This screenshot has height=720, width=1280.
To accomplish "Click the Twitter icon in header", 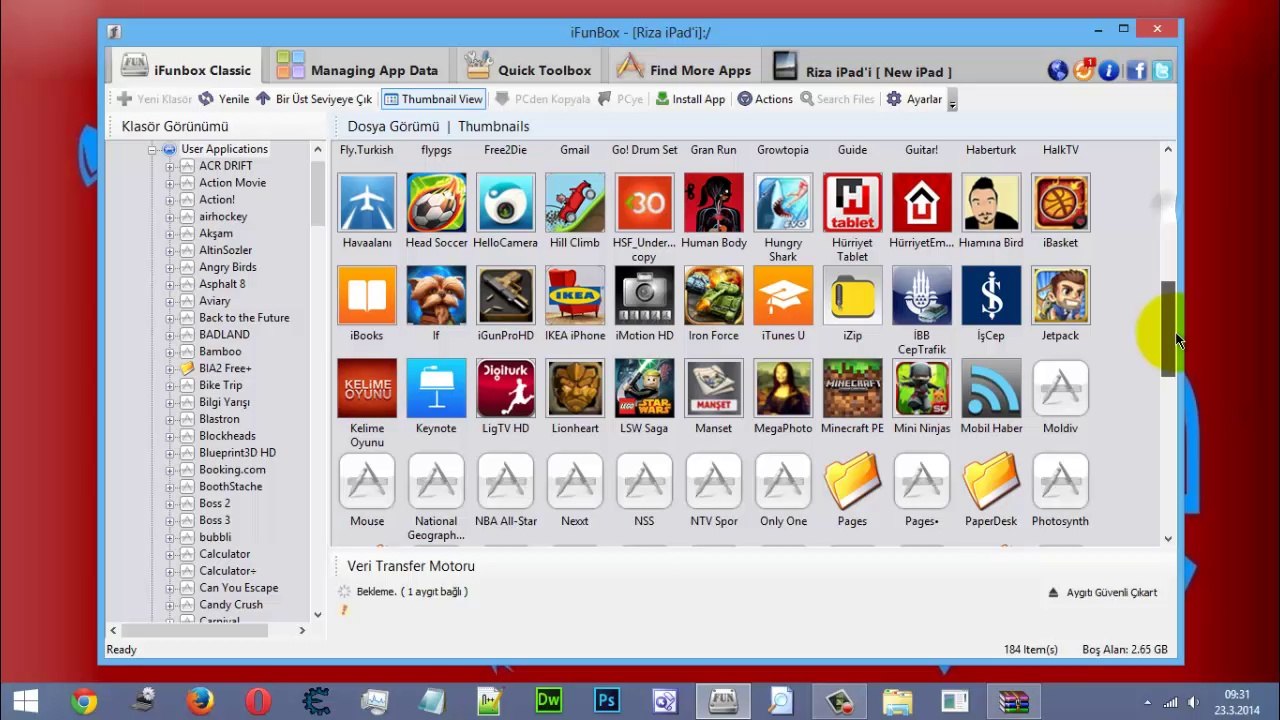I will (x=1162, y=70).
